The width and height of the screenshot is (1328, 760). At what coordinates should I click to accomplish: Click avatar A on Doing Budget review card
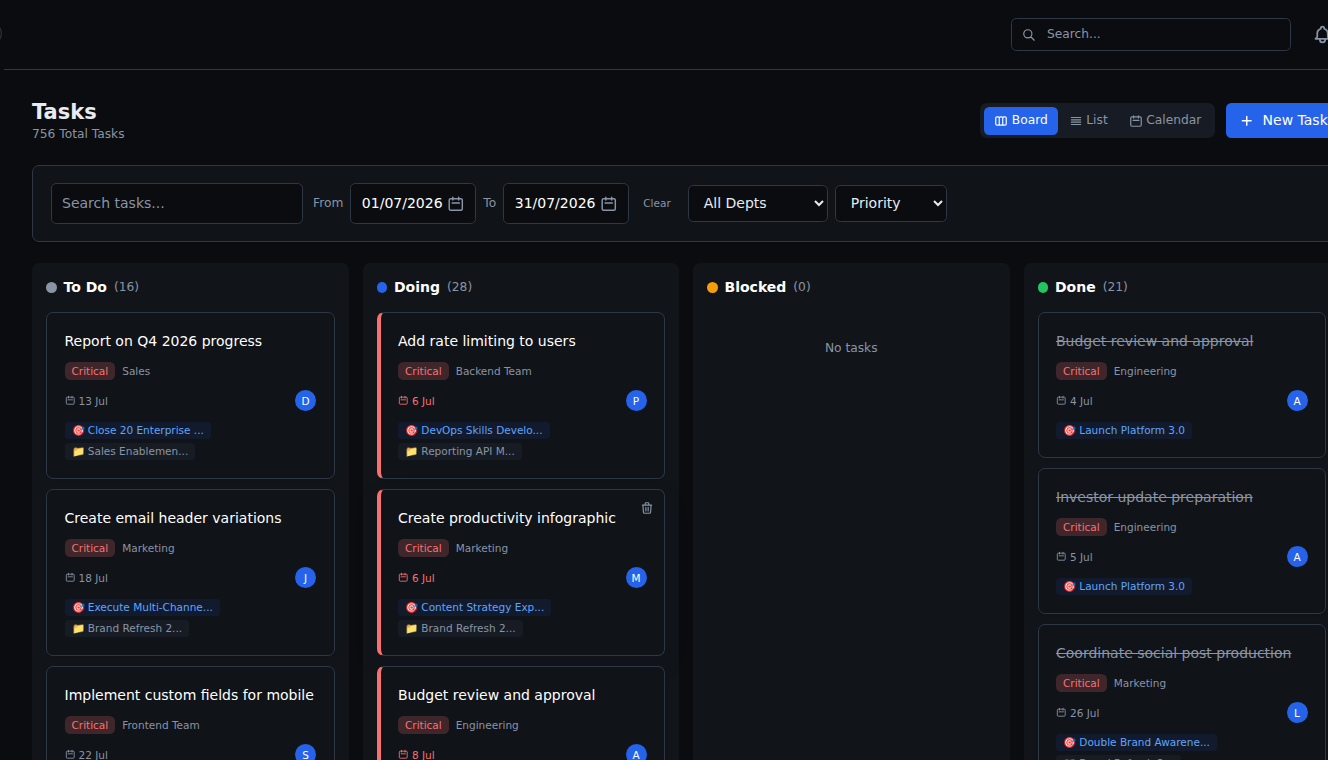pos(637,754)
